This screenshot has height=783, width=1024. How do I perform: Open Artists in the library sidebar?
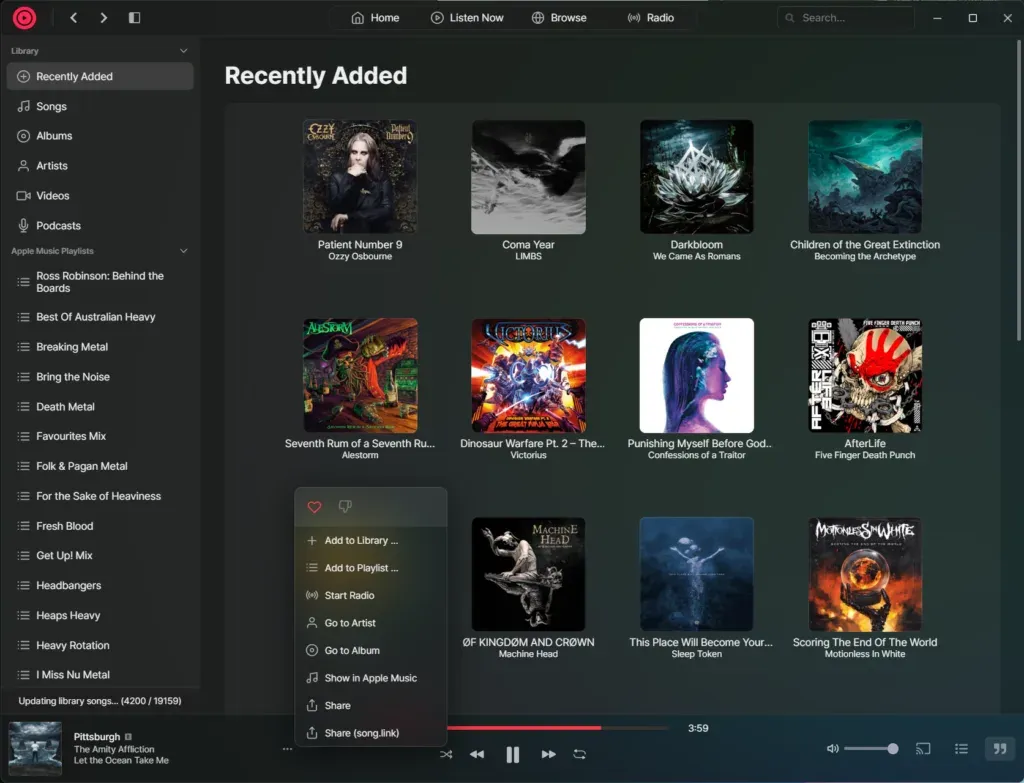pos(100,166)
